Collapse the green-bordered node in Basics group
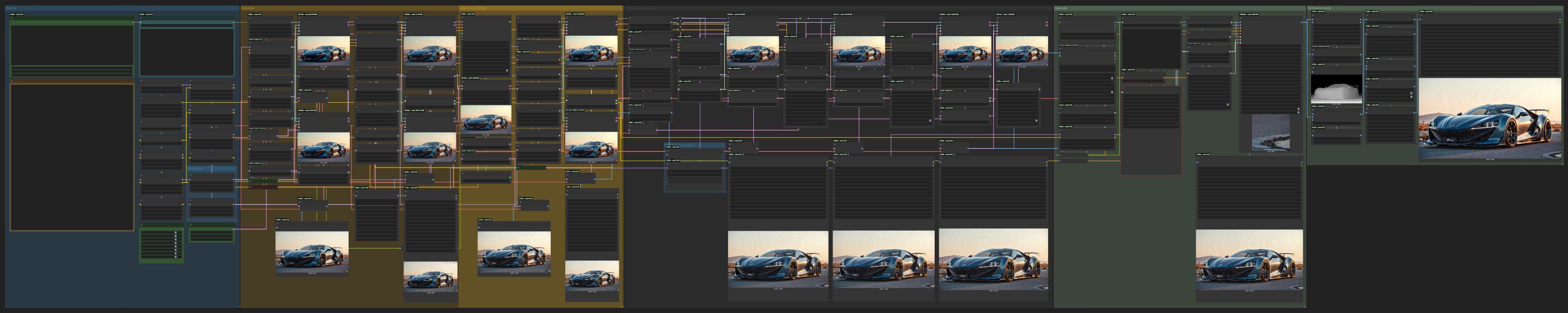This screenshot has height=313, width=1568. [x=12, y=18]
